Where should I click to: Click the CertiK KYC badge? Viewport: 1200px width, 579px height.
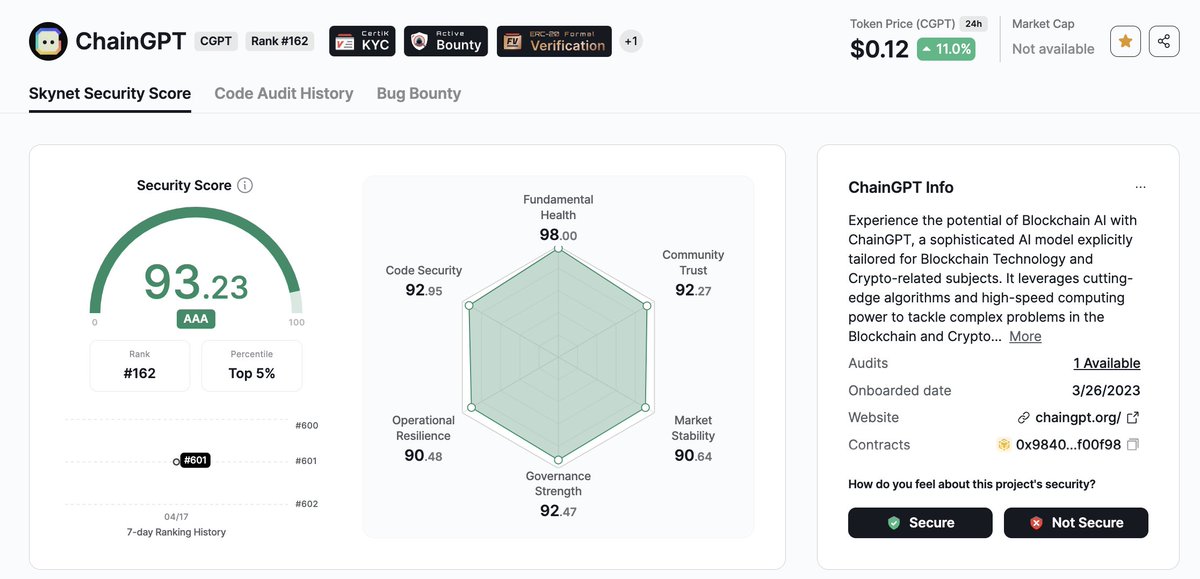[362, 41]
